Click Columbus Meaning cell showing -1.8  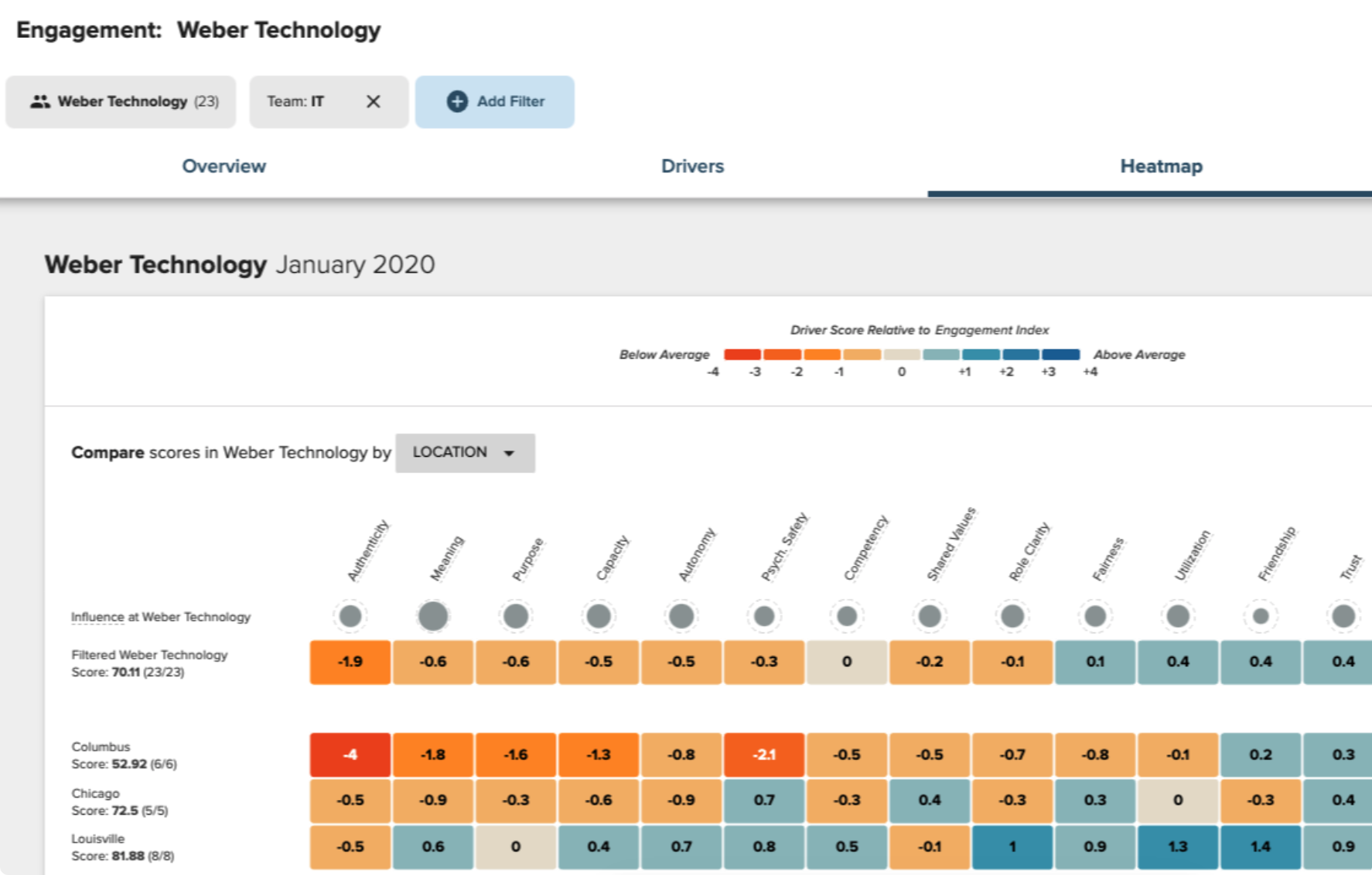433,754
